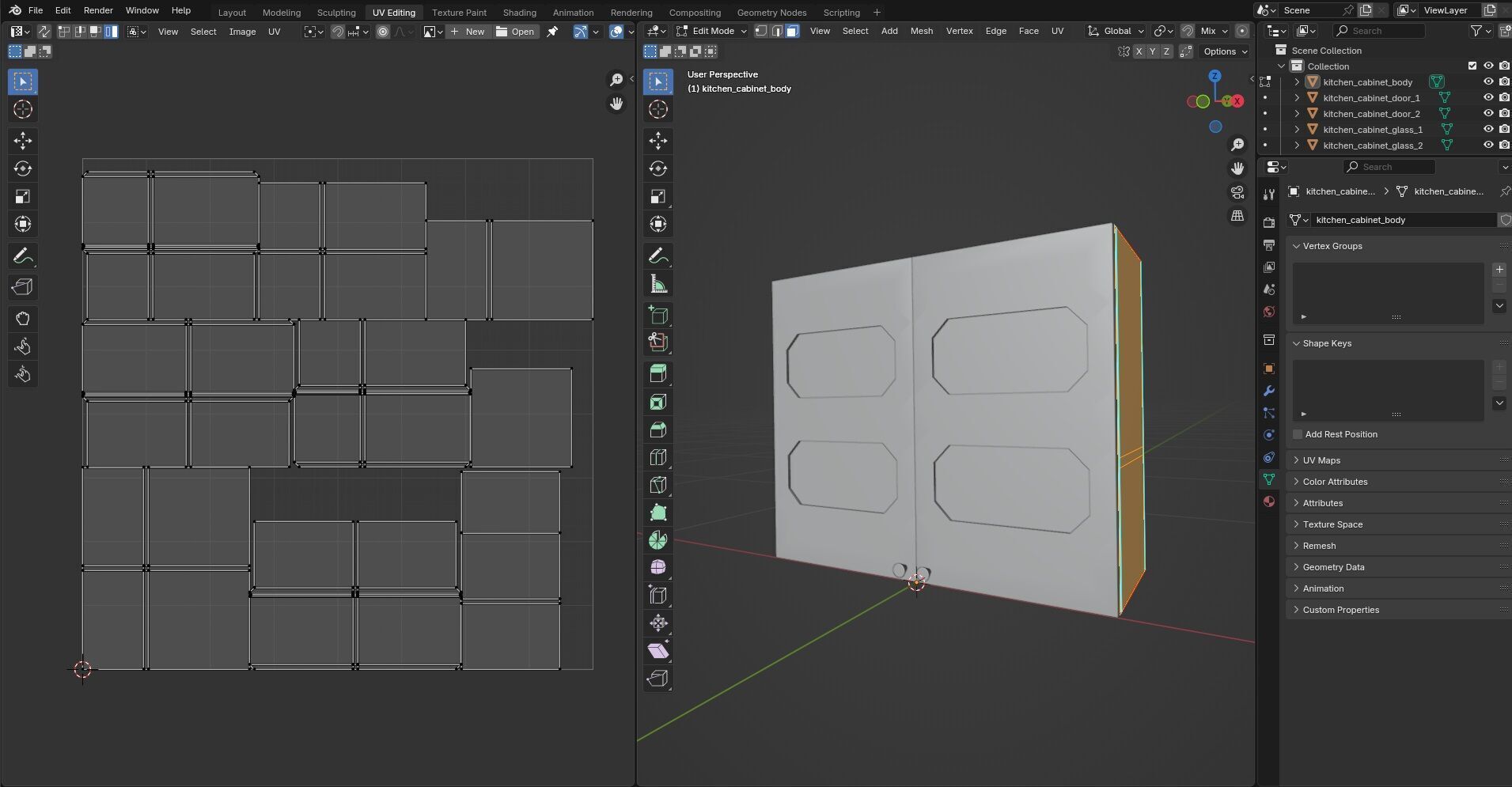
Task: Select the UV editor Rip Region tool
Action: pos(22,287)
